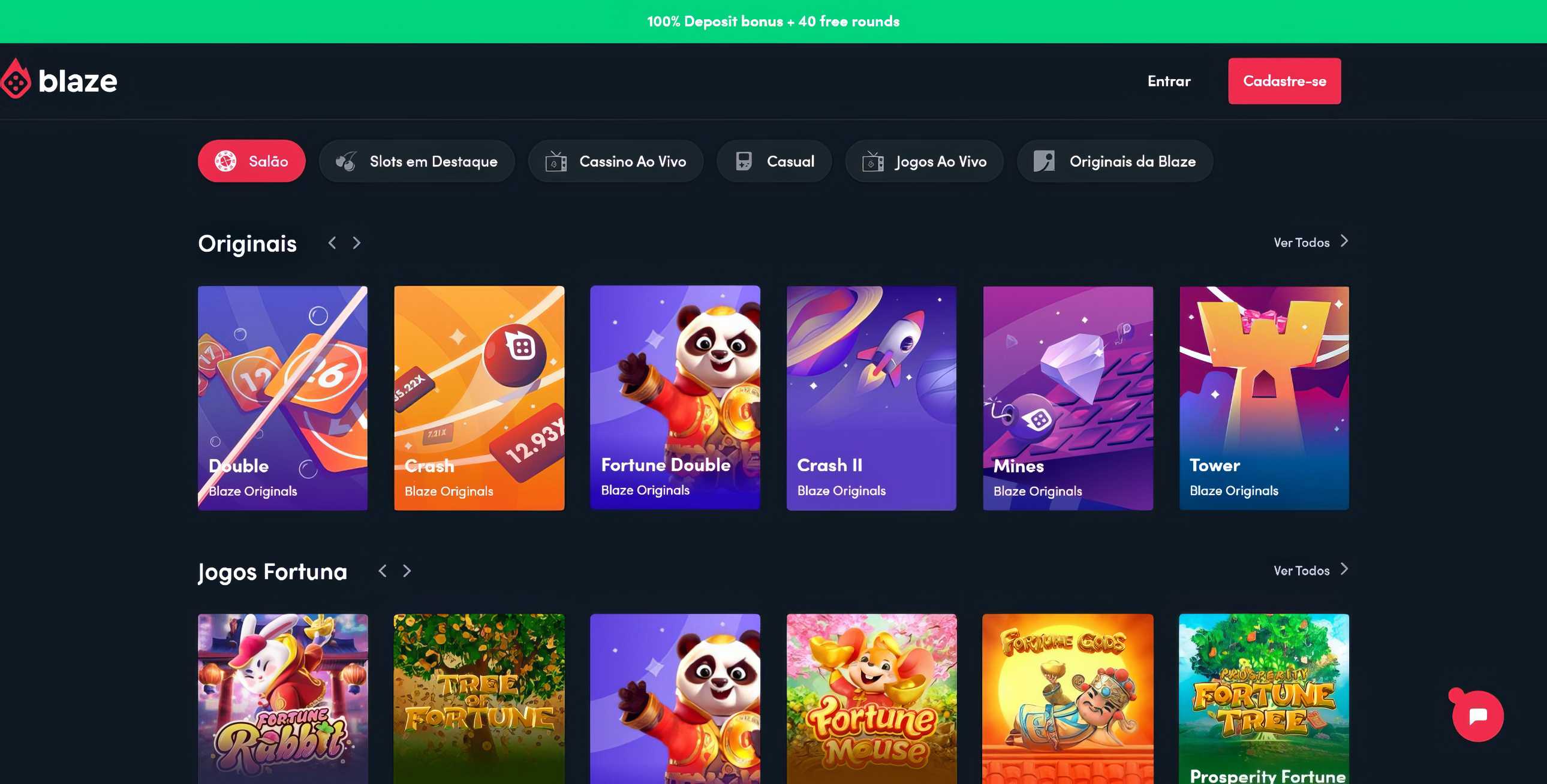Screen dimensions: 1547x784
Task: Click the handheld console icon beside Casual
Action: click(x=744, y=161)
